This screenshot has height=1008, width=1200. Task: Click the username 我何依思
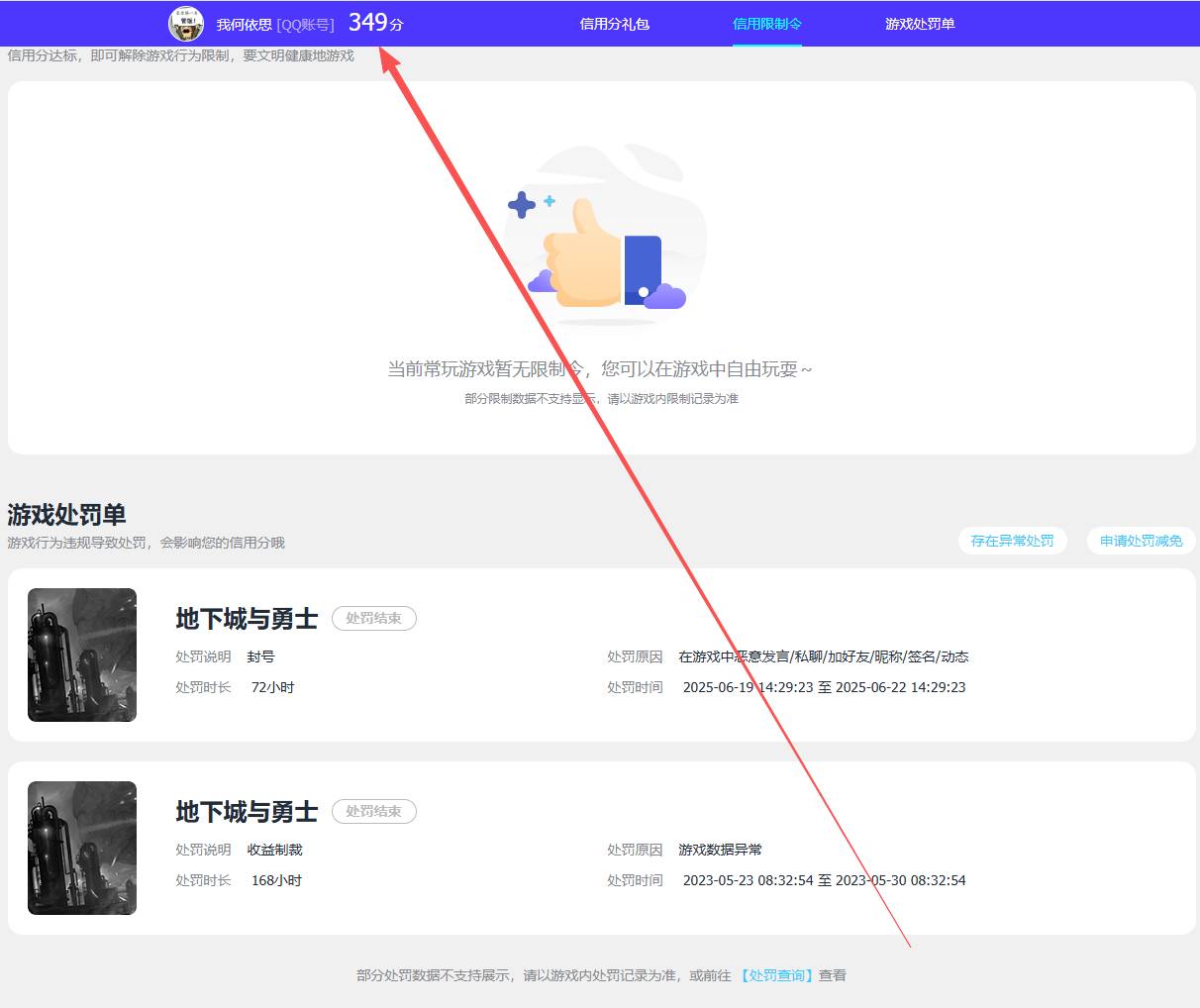[244, 25]
